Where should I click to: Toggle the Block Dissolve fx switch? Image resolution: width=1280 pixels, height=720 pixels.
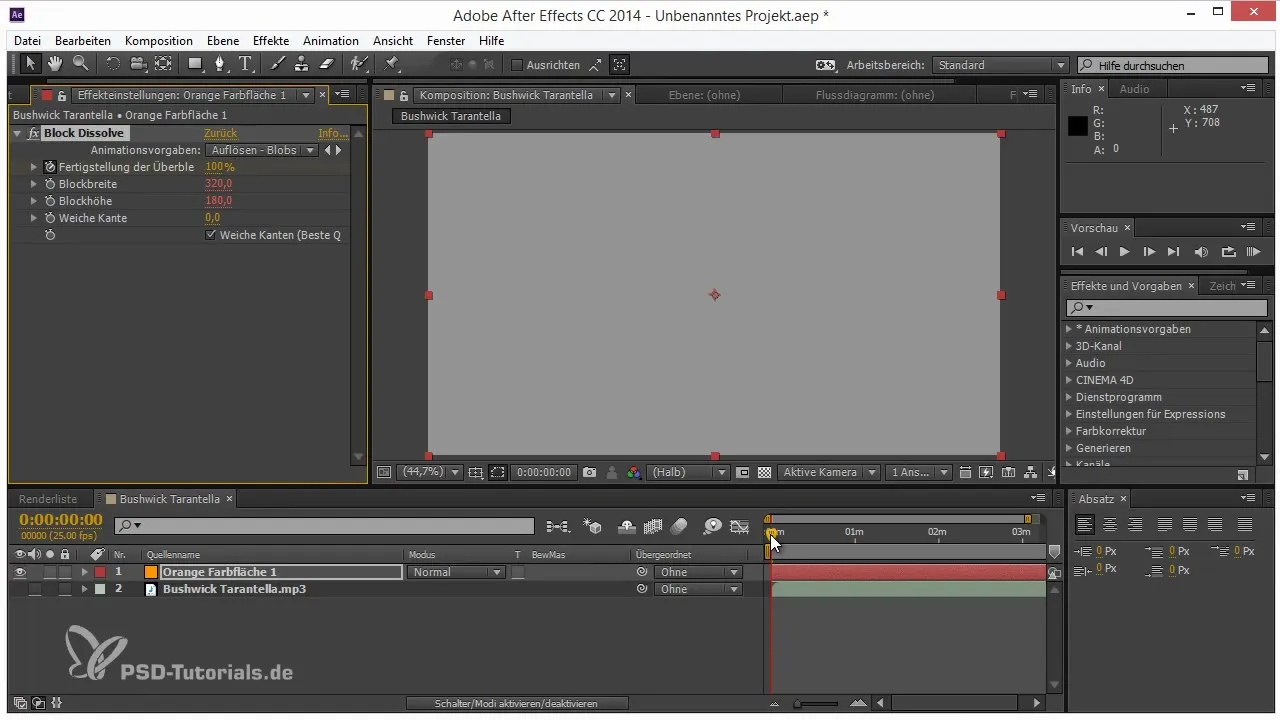click(x=33, y=133)
